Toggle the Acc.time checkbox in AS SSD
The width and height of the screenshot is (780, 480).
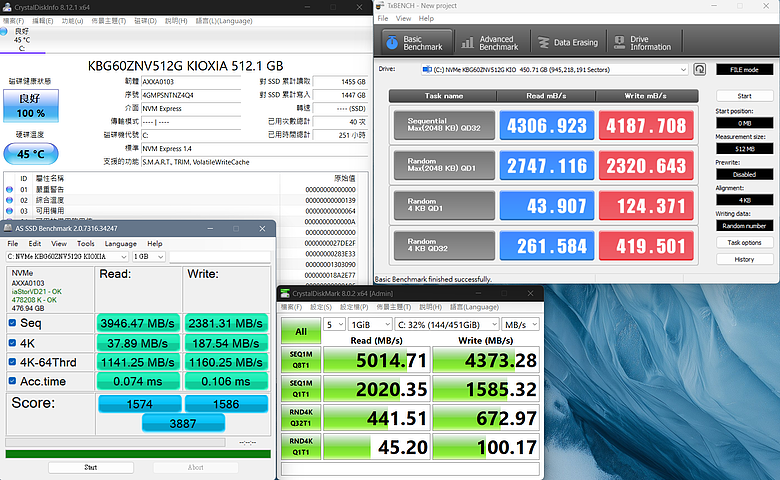12,381
